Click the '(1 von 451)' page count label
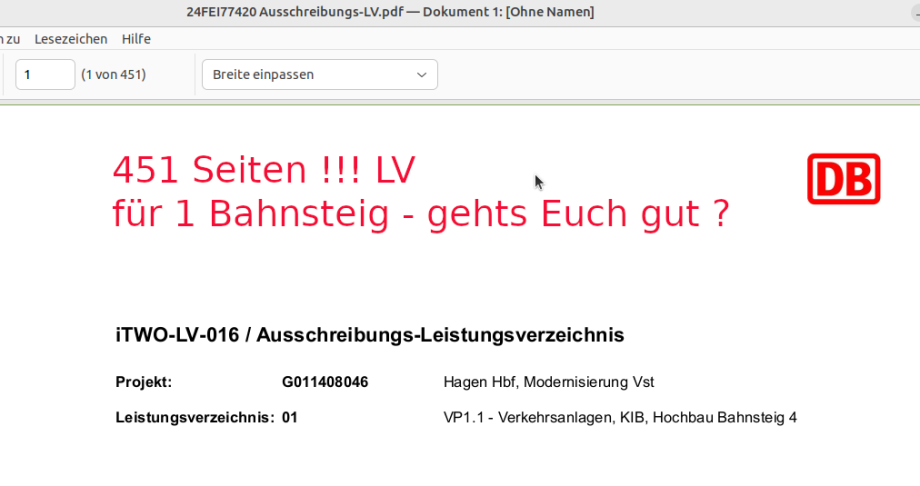This screenshot has height=486, width=920. click(114, 75)
